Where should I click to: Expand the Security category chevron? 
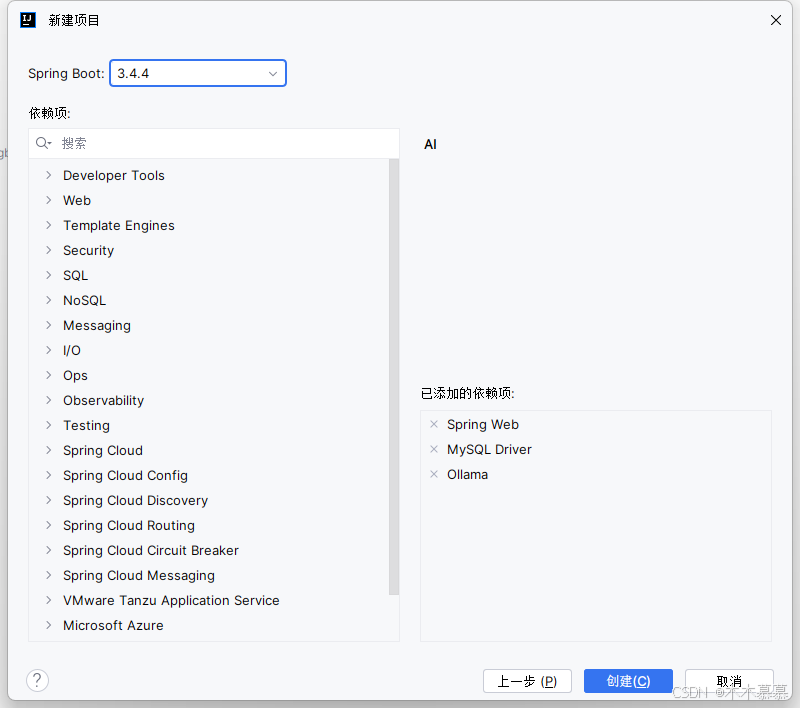coord(48,250)
